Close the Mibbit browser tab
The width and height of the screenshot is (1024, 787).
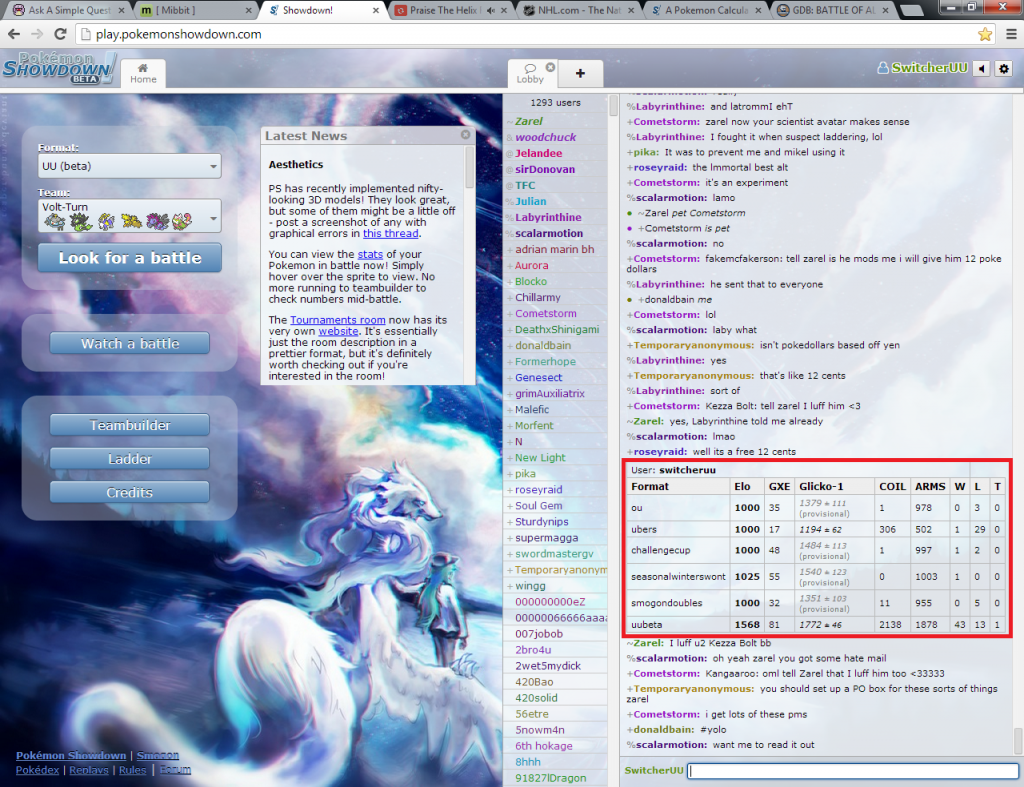(x=248, y=10)
